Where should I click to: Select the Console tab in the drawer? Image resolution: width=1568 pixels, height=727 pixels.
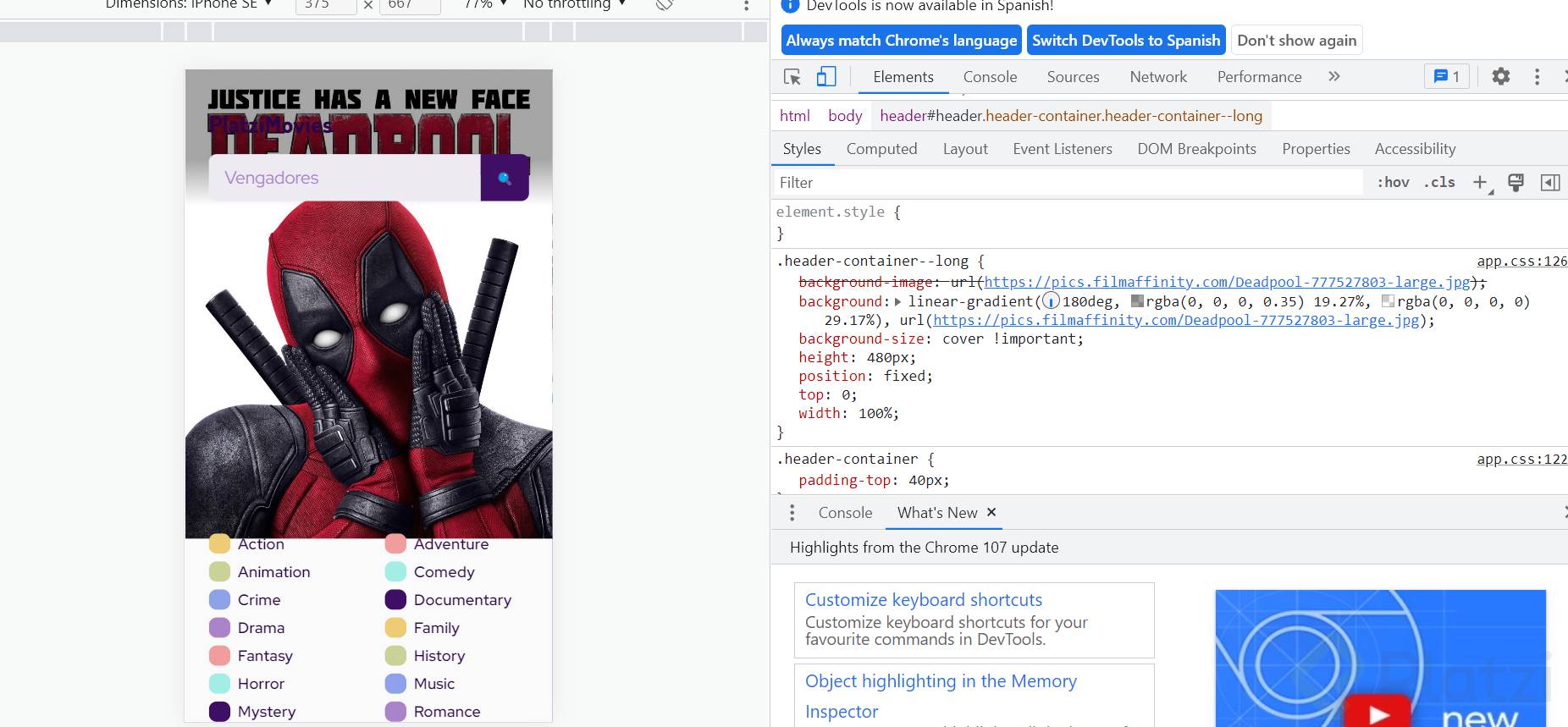tap(845, 513)
